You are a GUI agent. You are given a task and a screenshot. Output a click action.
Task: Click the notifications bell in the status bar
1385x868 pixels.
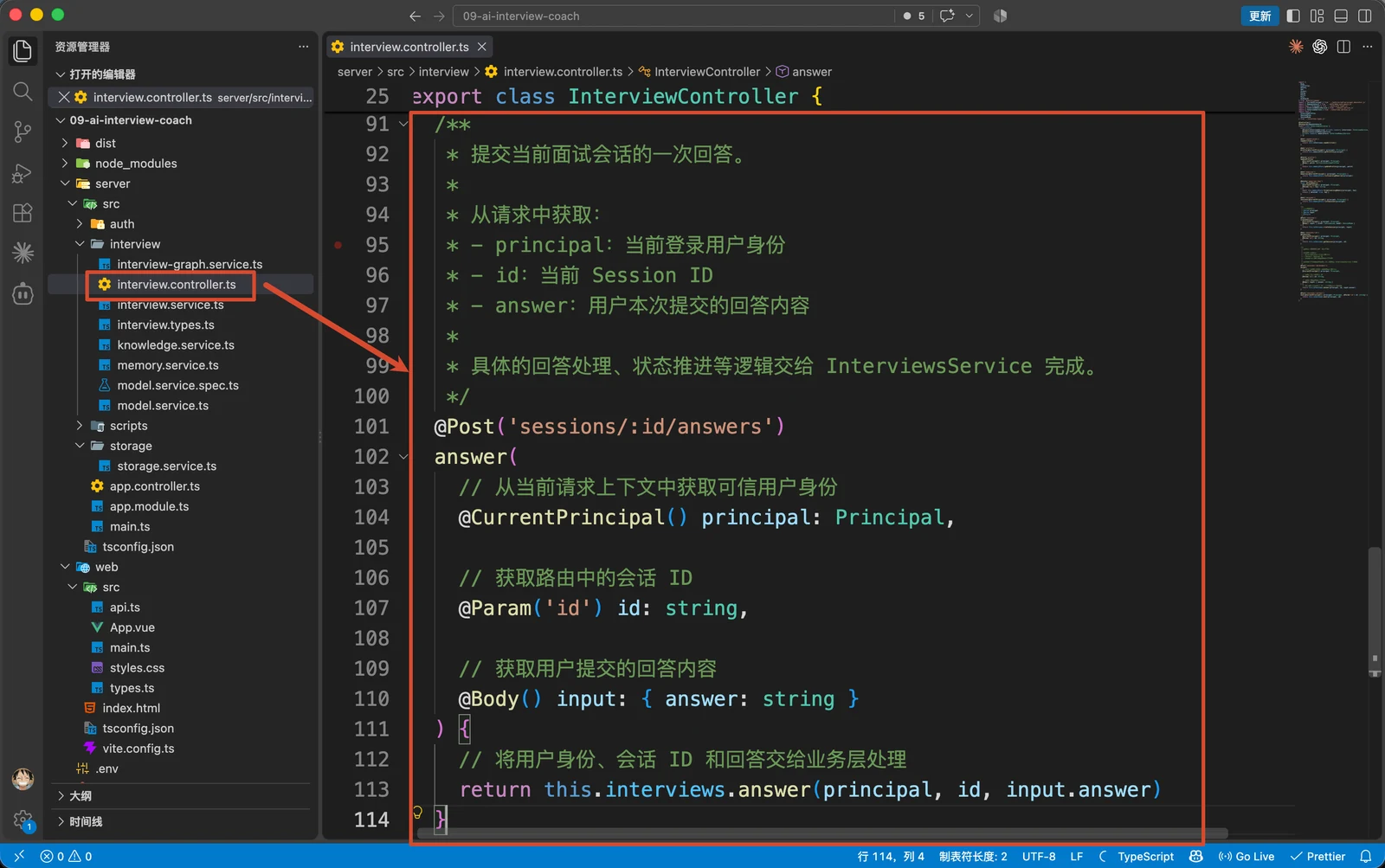pyautogui.click(x=1366, y=856)
